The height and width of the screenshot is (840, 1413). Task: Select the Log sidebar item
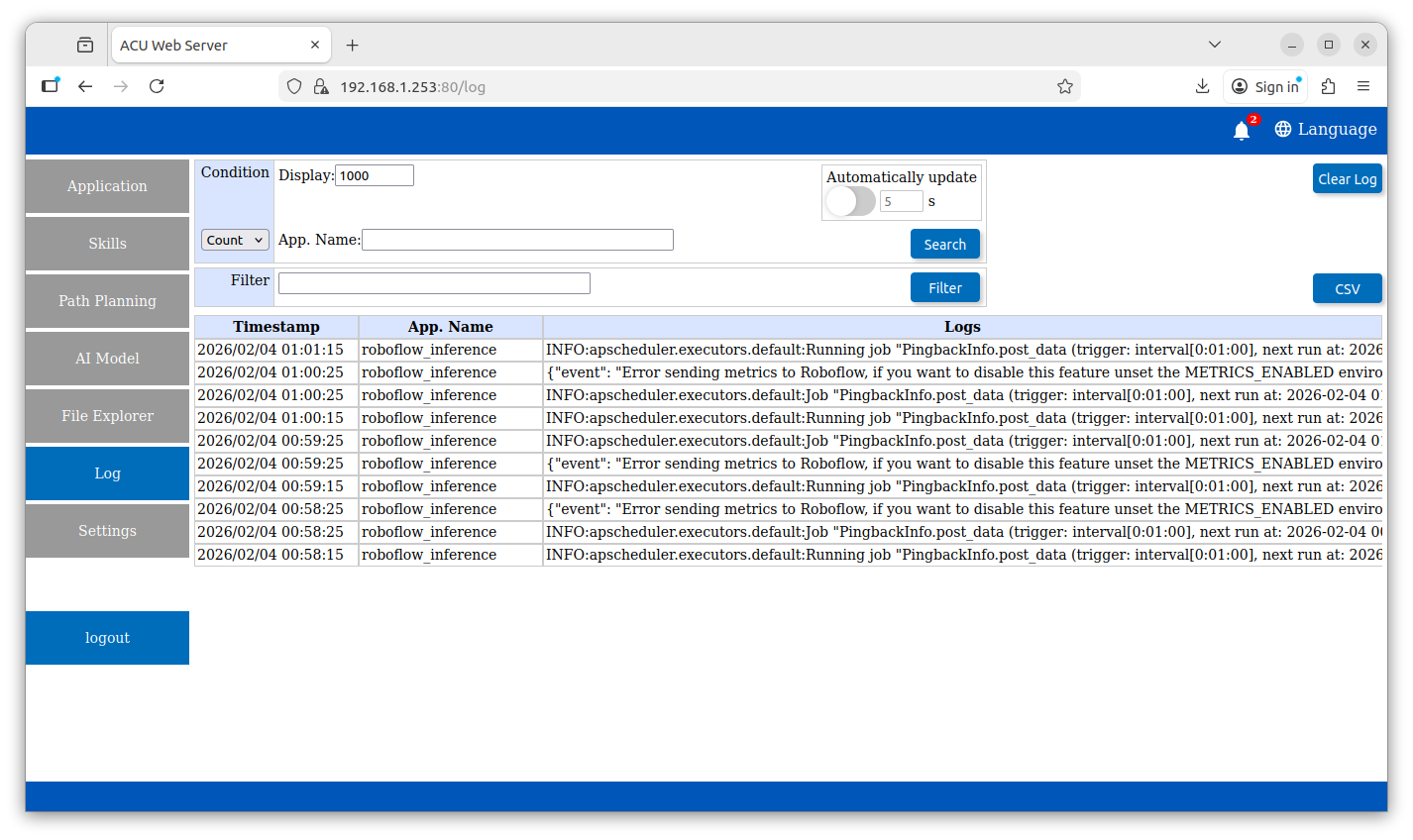coord(107,473)
